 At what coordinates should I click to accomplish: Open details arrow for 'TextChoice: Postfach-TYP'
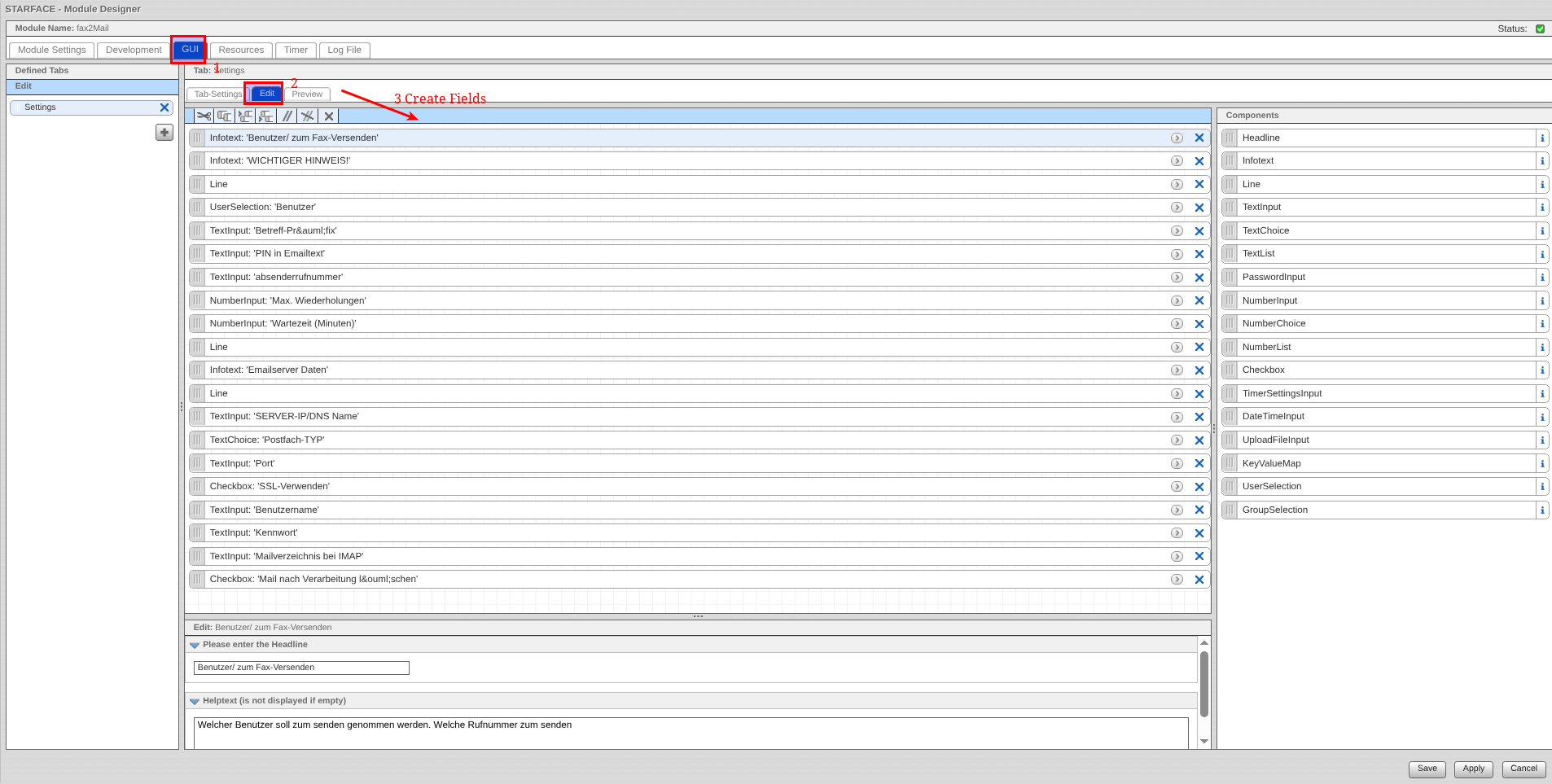click(1177, 440)
